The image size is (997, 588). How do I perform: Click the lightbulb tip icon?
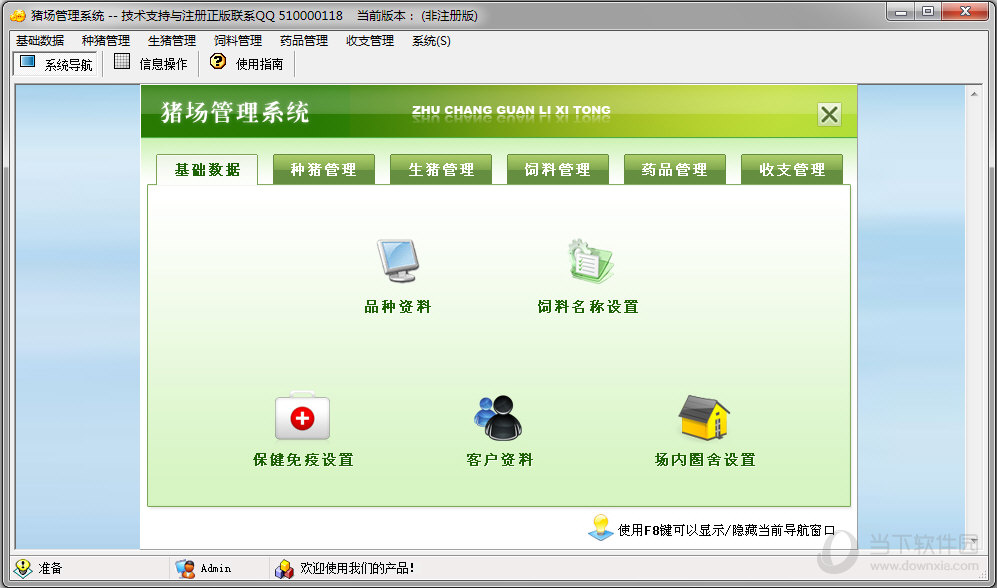(600, 528)
